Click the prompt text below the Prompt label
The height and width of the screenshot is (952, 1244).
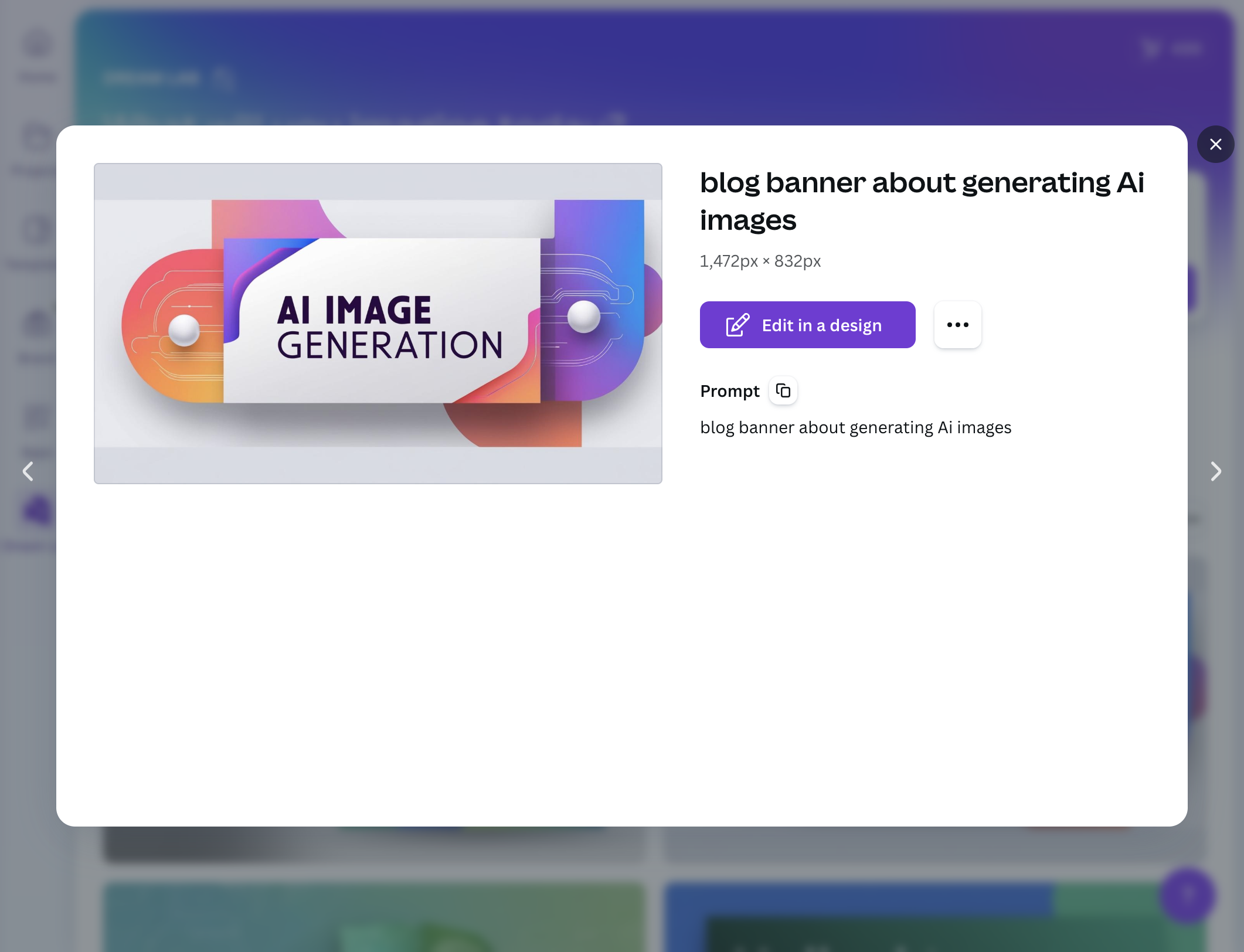coord(855,427)
